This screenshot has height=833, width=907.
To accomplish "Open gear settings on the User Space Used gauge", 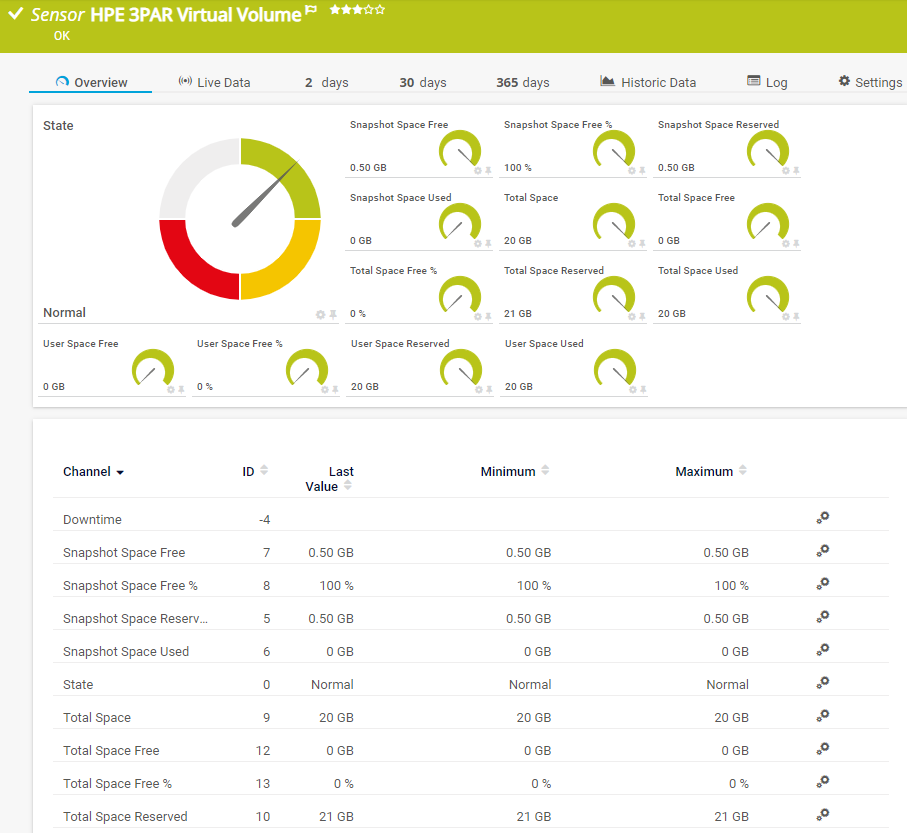I will click(632, 390).
